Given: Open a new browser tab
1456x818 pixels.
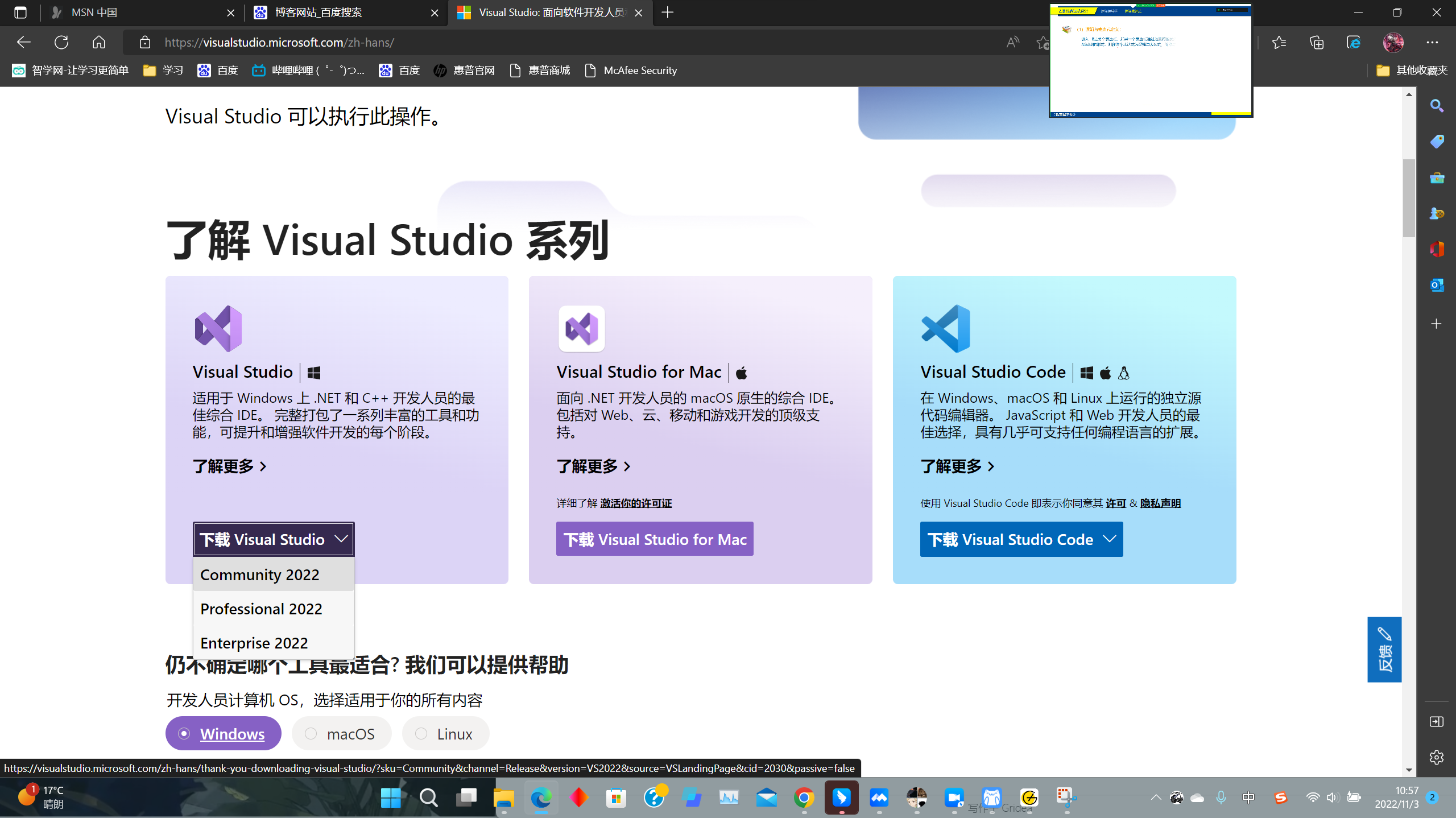Looking at the screenshot, I should coord(668,13).
